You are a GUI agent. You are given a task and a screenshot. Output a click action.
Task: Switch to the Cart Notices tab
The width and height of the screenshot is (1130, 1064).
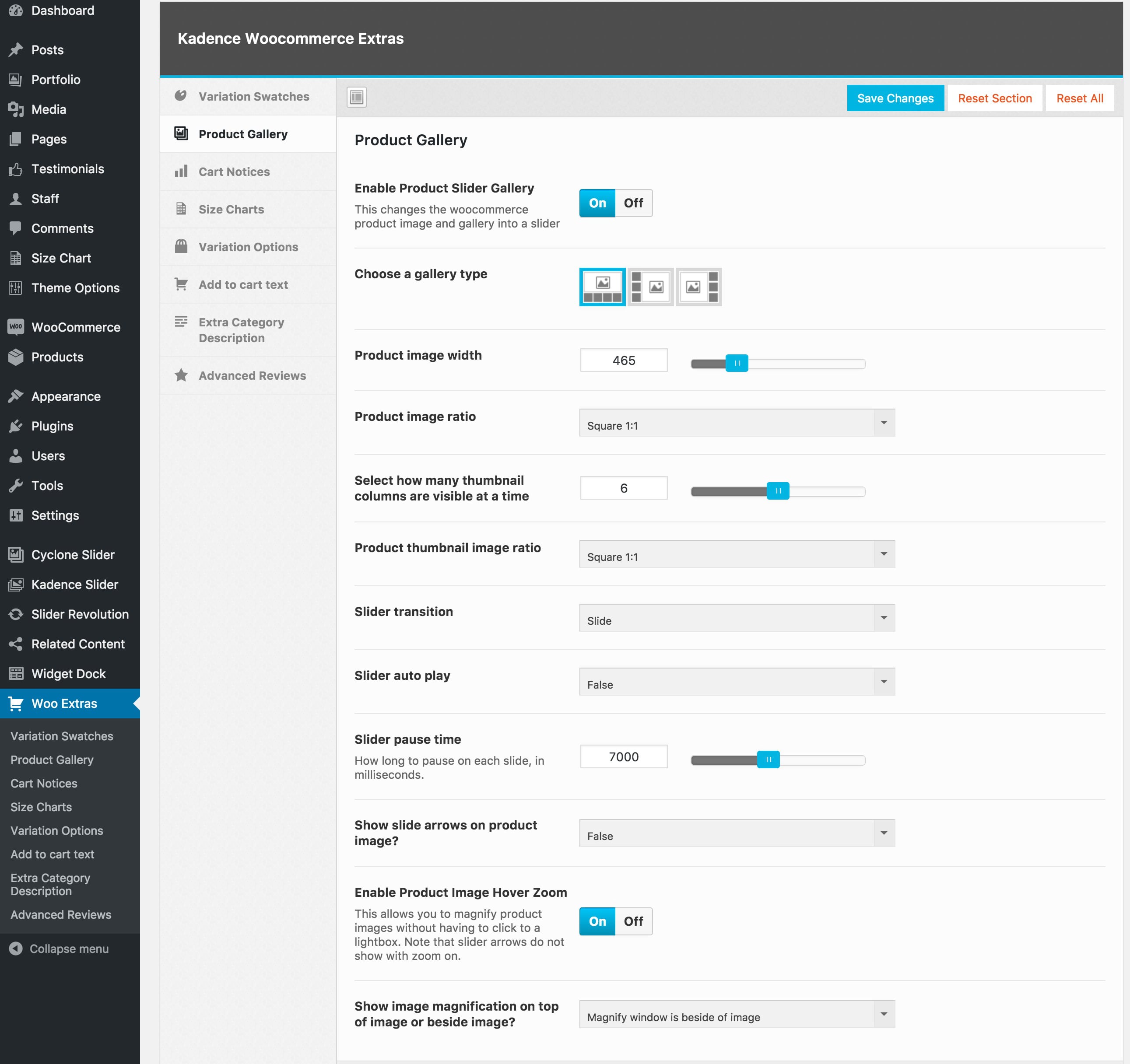234,171
